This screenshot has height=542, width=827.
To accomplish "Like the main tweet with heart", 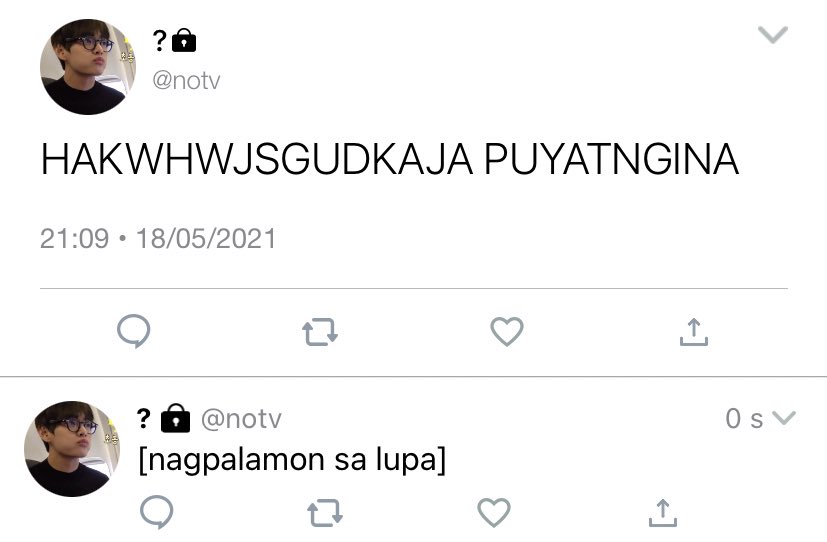I will 507,332.
